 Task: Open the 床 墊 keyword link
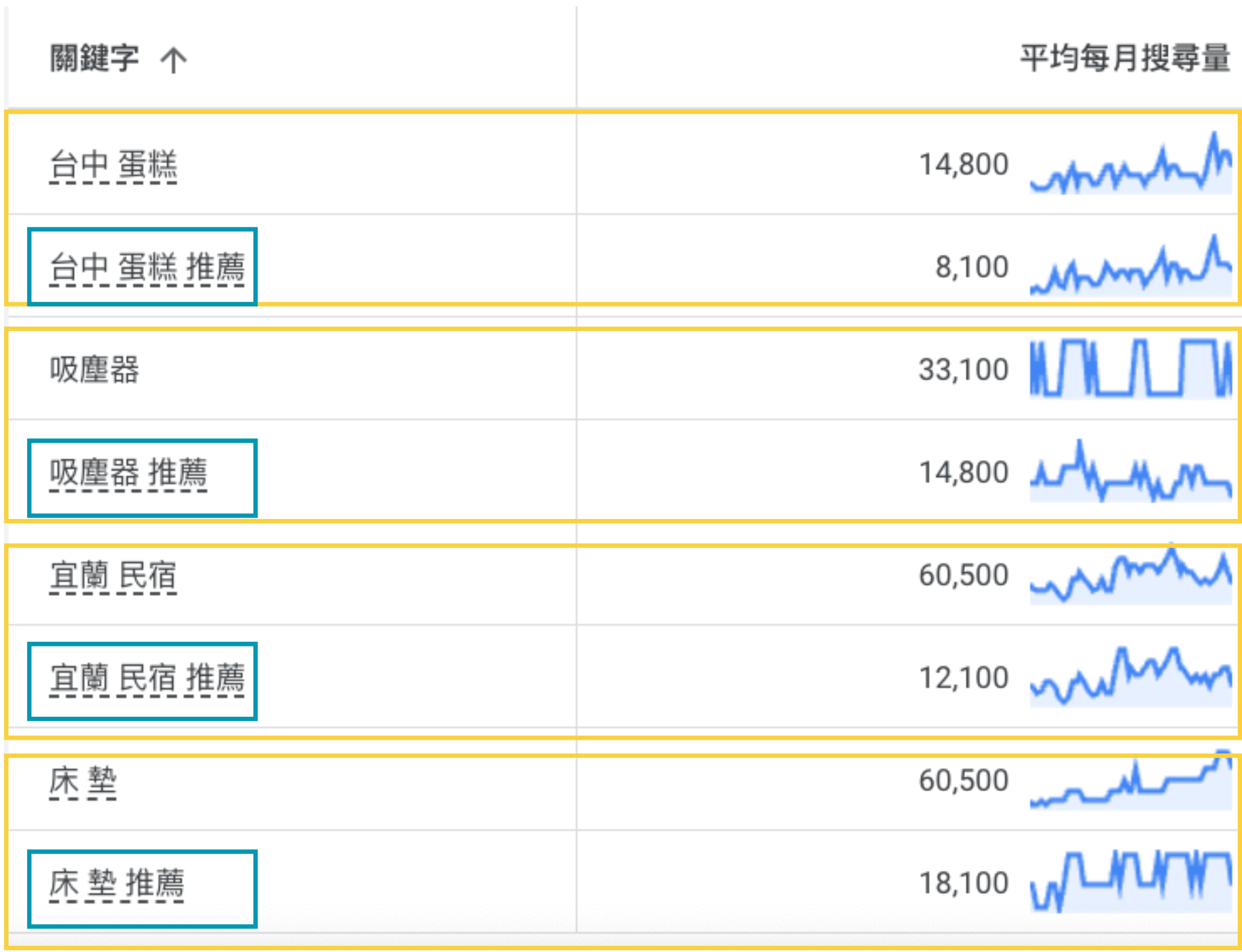point(83,781)
